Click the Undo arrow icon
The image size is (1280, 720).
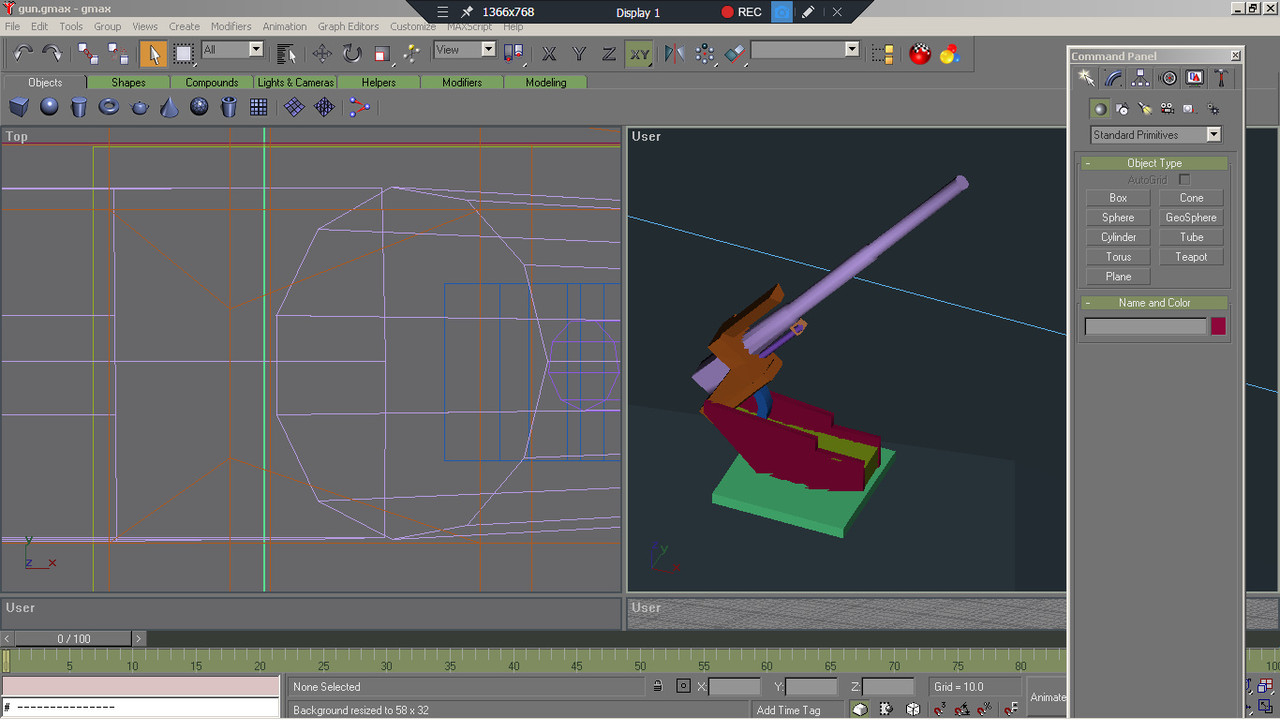(x=23, y=53)
